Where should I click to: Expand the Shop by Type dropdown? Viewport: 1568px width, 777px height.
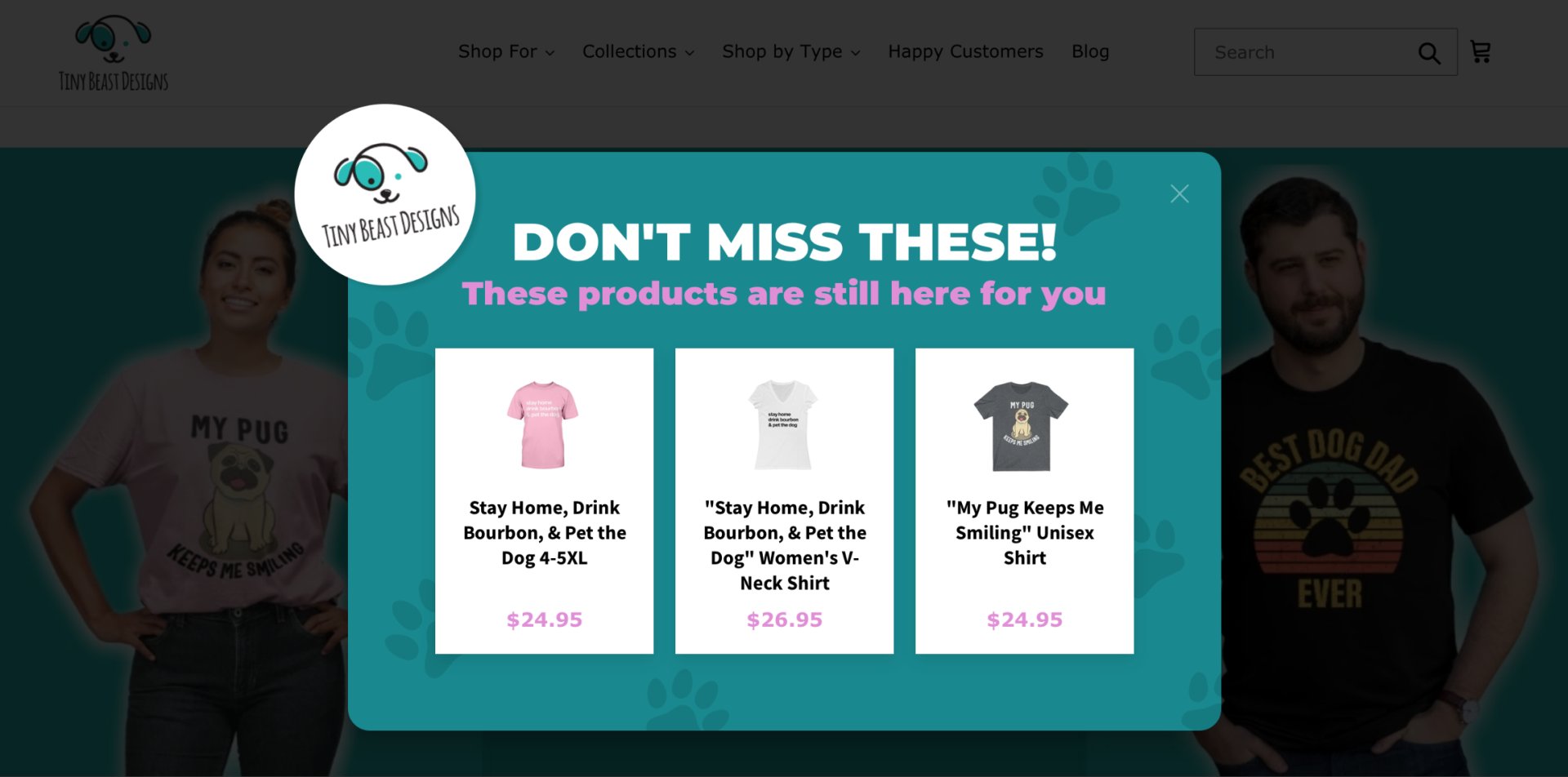(791, 51)
